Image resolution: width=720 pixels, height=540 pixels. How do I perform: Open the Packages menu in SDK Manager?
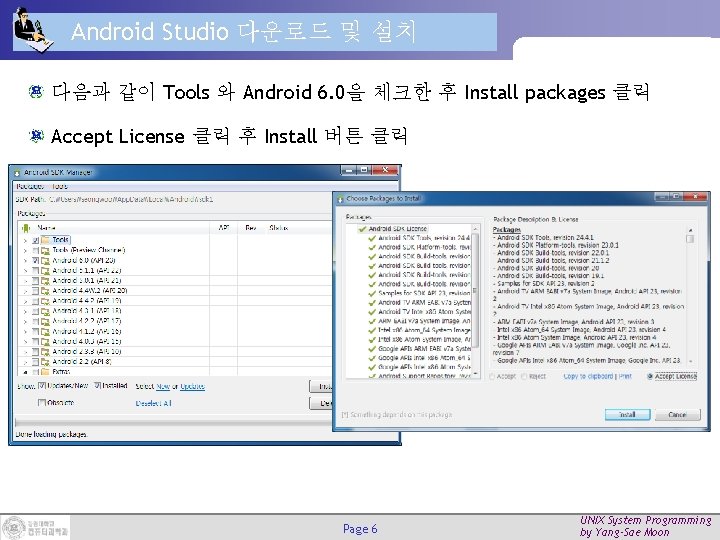[30, 186]
